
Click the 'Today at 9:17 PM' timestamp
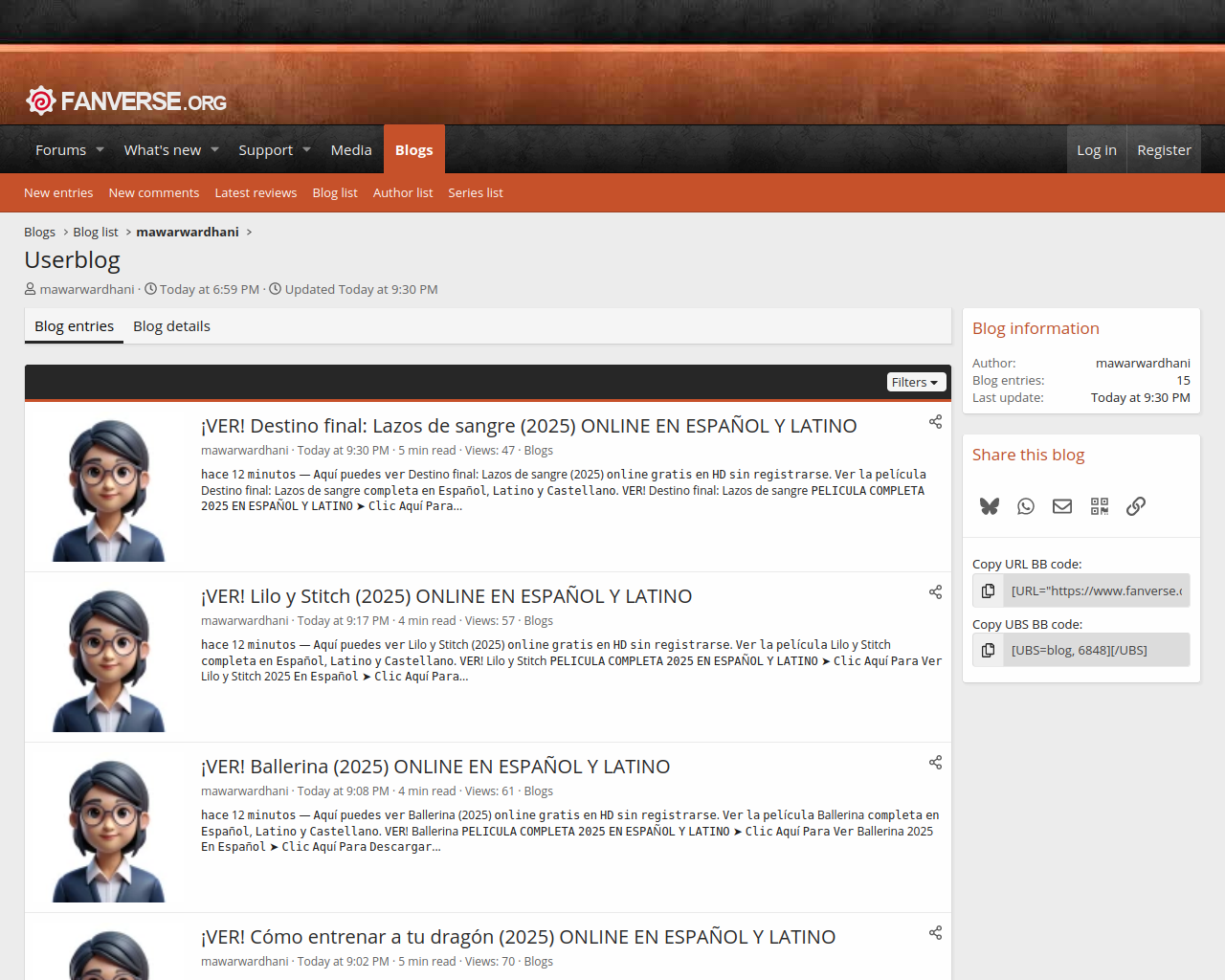(343, 621)
